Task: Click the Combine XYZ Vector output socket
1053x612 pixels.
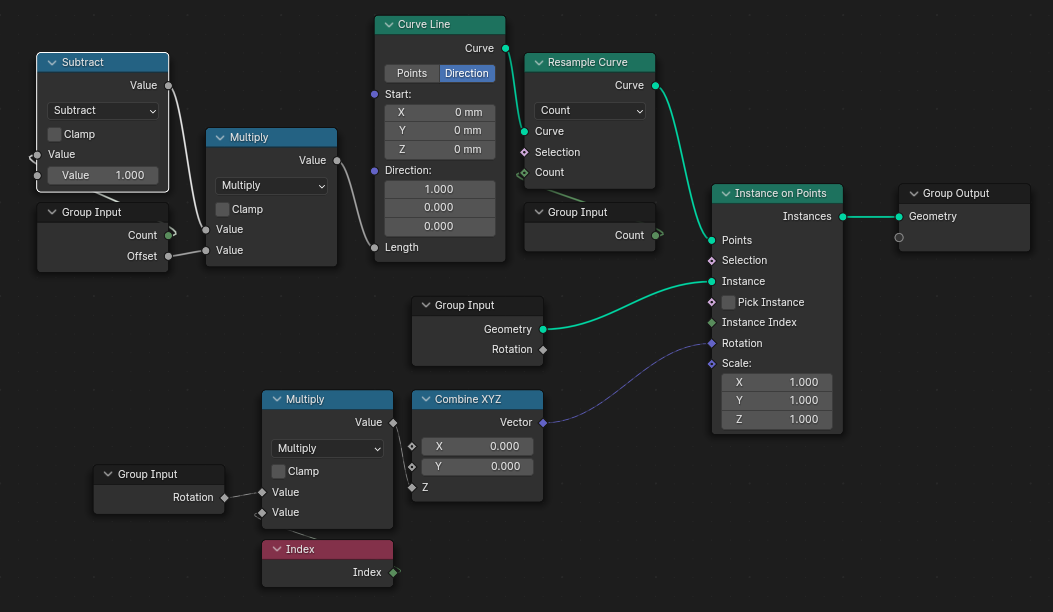Action: tap(543, 423)
